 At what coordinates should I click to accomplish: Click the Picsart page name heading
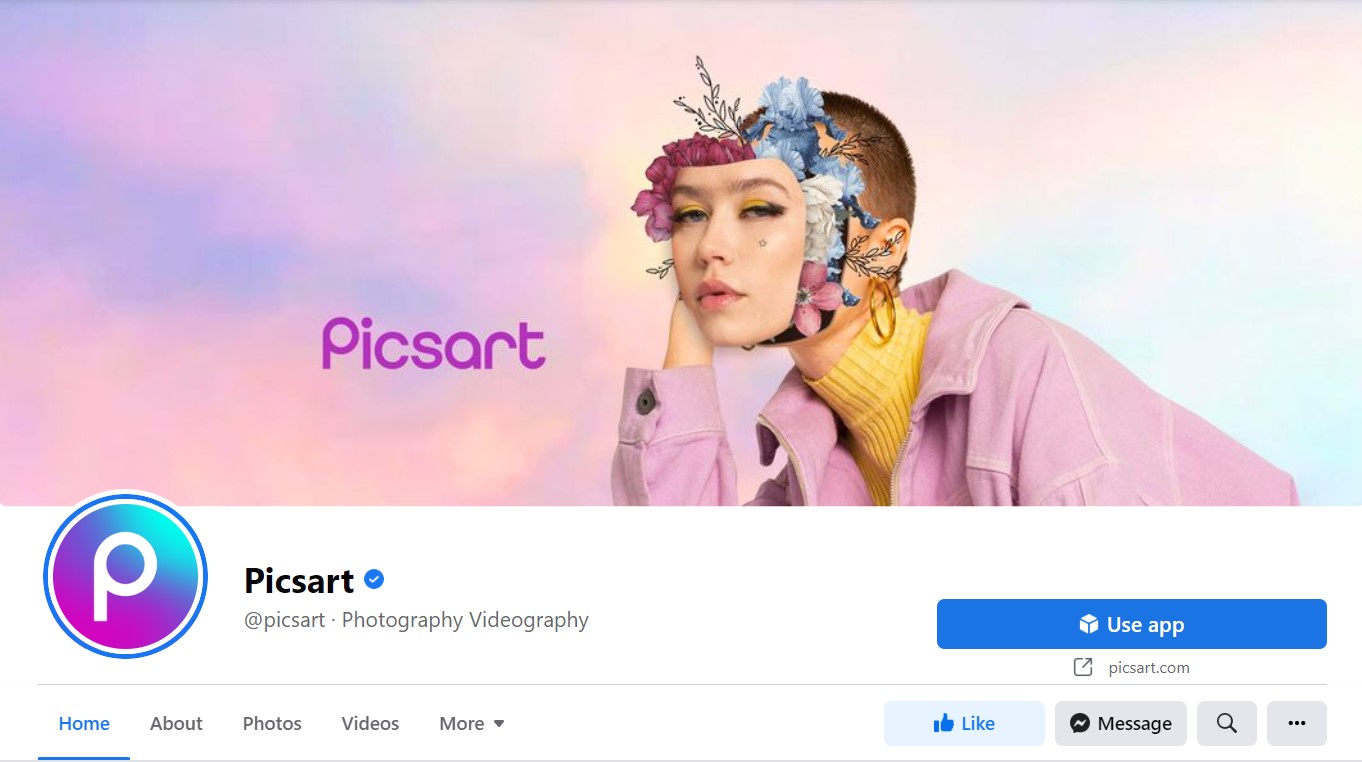(x=299, y=580)
